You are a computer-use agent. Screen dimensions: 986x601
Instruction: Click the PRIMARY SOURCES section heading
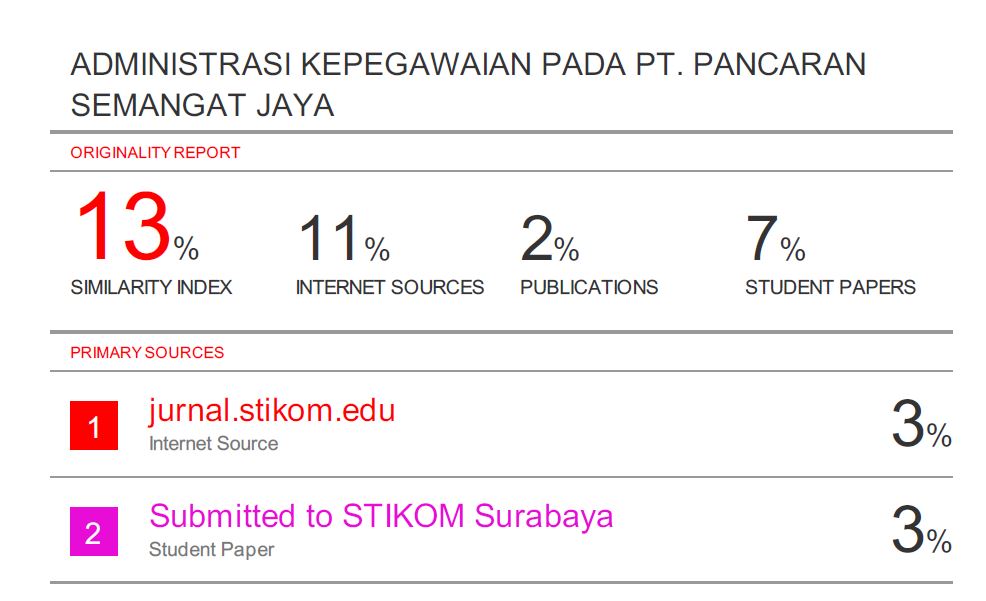point(147,352)
